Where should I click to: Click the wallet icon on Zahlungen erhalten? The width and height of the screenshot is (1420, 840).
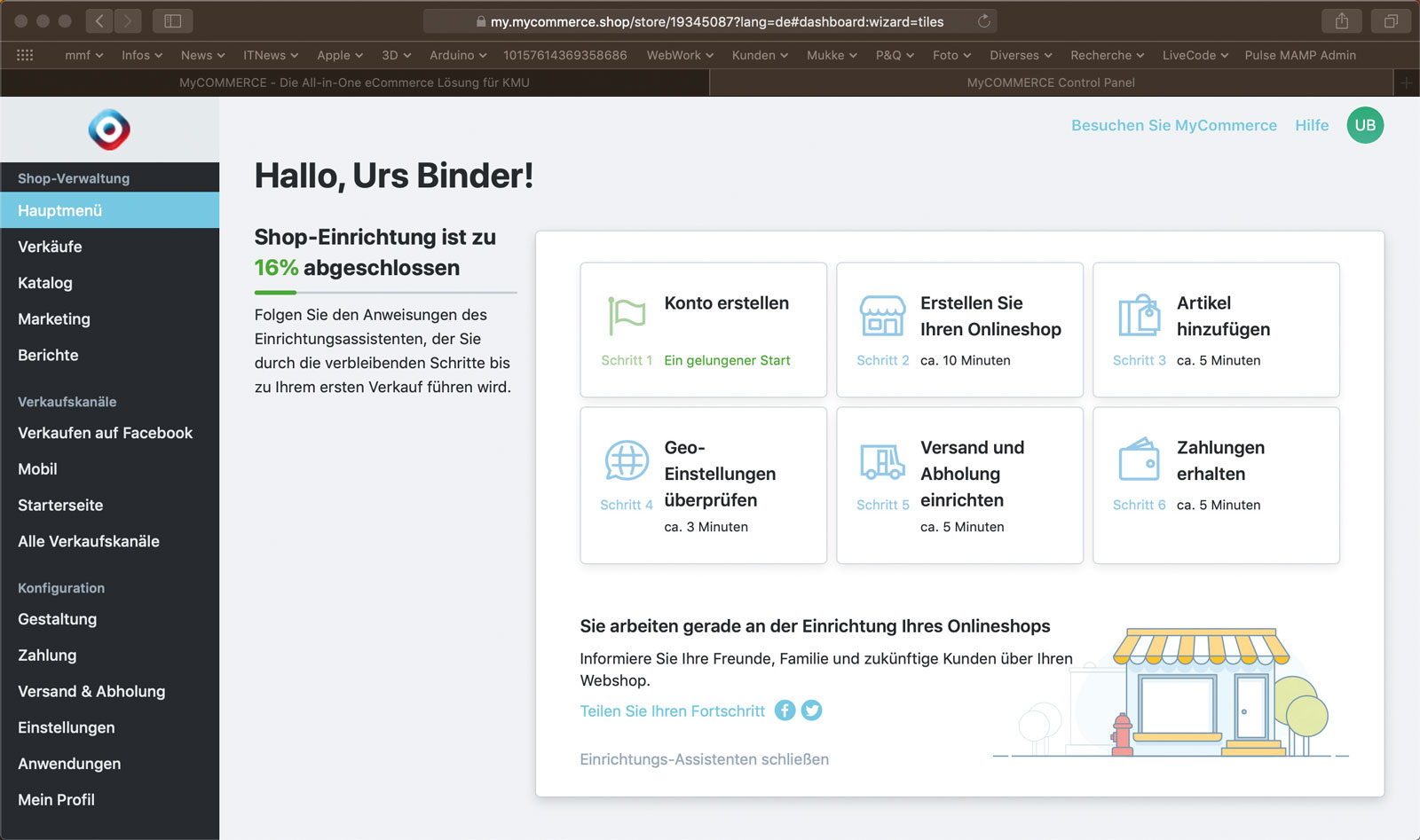[1140, 459]
